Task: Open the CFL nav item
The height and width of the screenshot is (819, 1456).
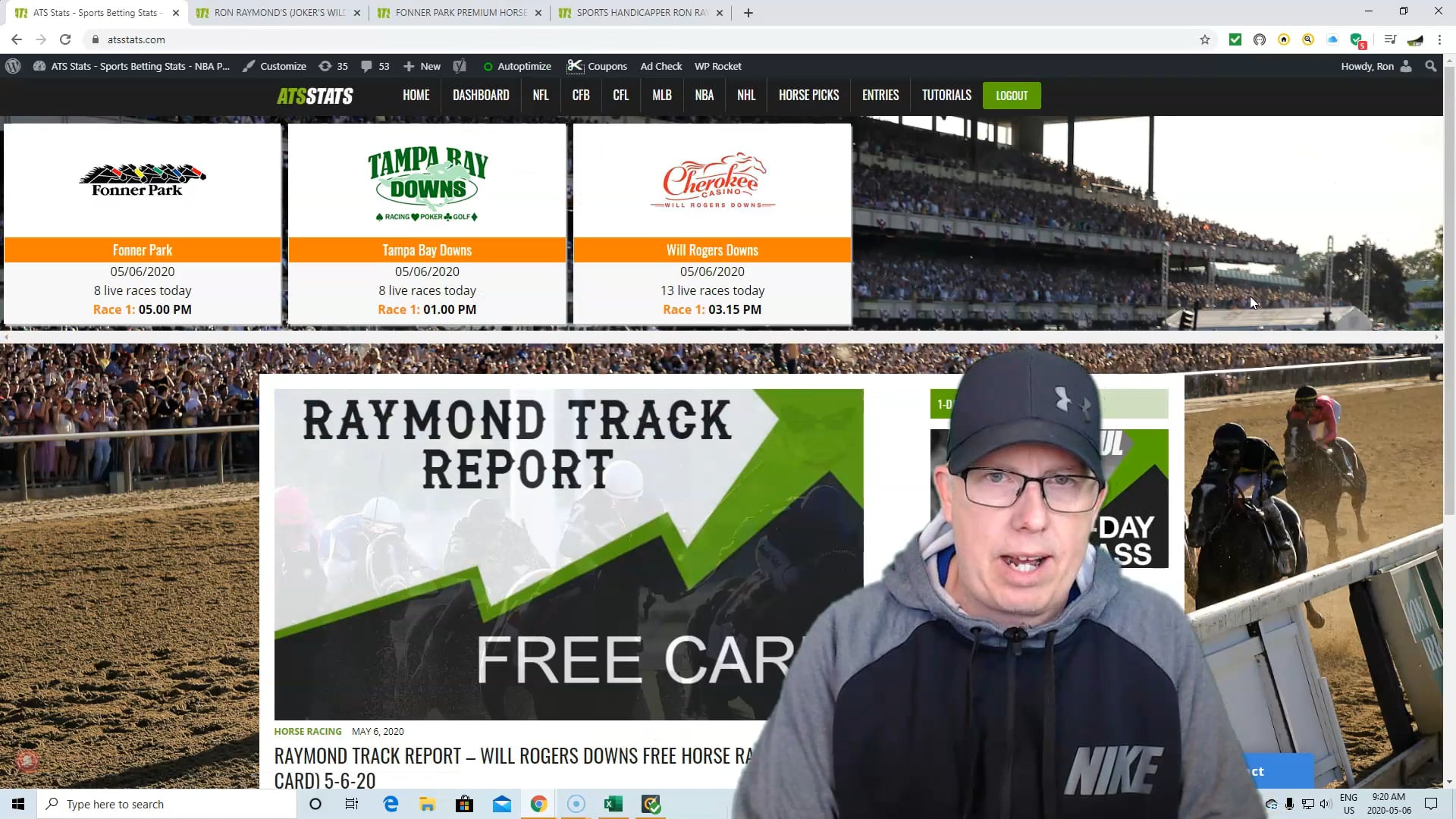Action: click(x=620, y=95)
